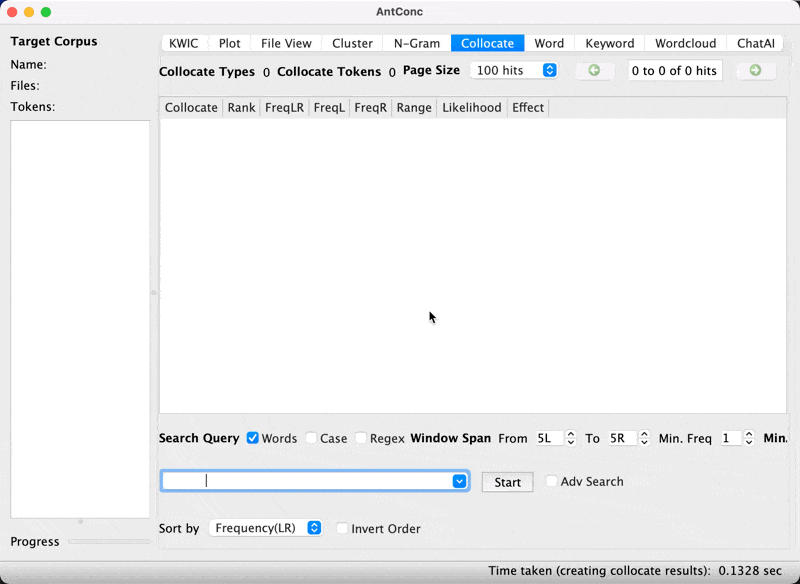Click the Progress bar

[109, 541]
